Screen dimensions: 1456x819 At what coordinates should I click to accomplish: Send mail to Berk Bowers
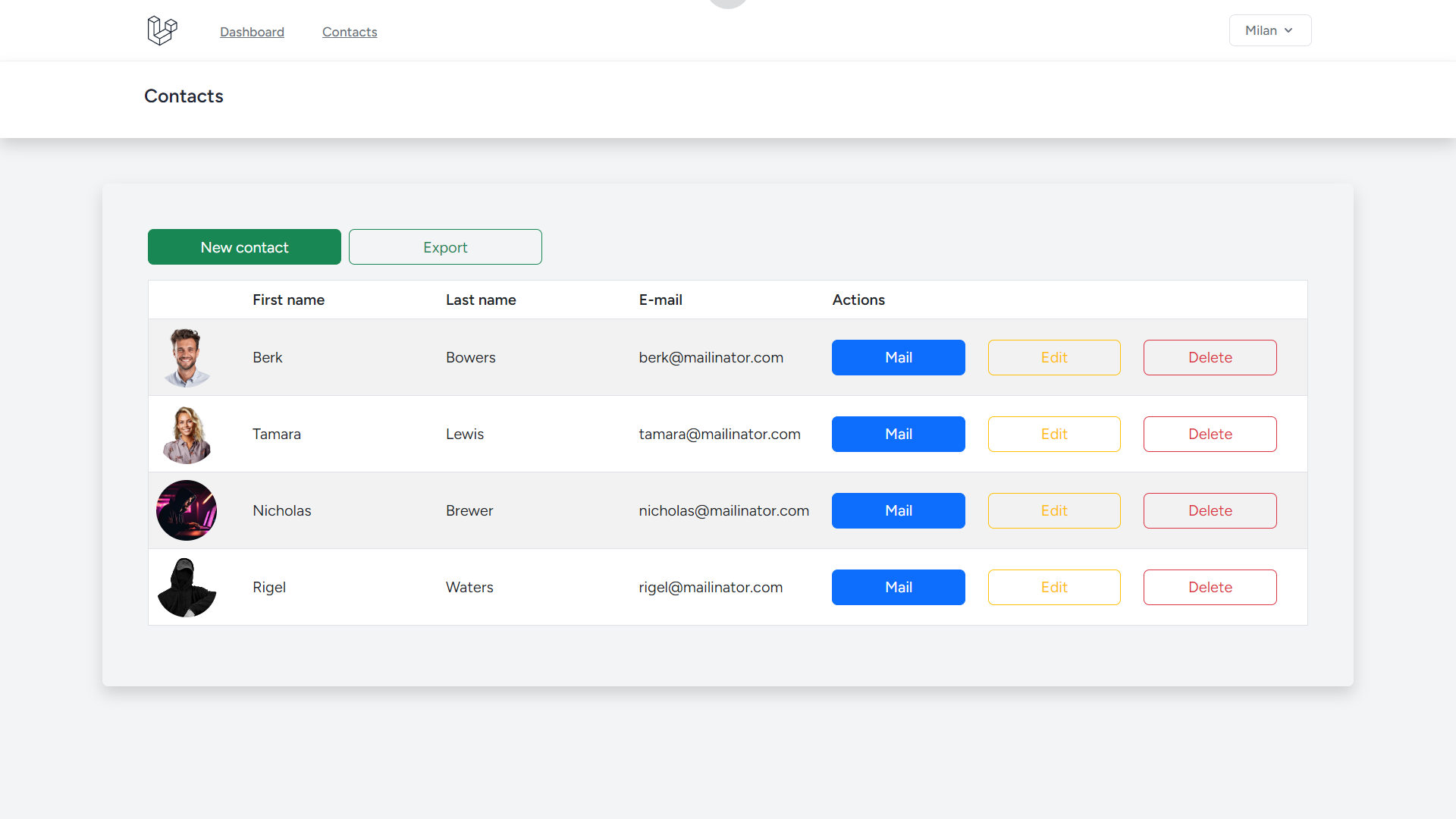tap(898, 358)
